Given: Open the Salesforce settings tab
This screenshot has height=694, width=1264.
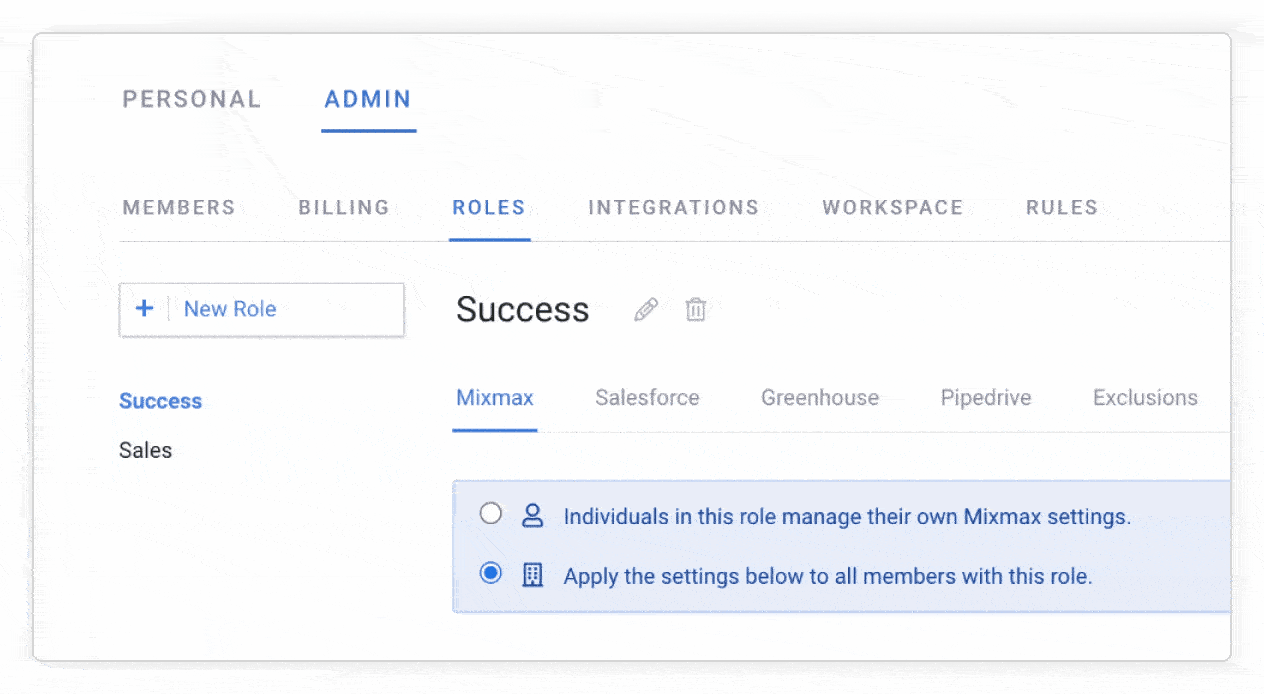Looking at the screenshot, I should coord(647,397).
